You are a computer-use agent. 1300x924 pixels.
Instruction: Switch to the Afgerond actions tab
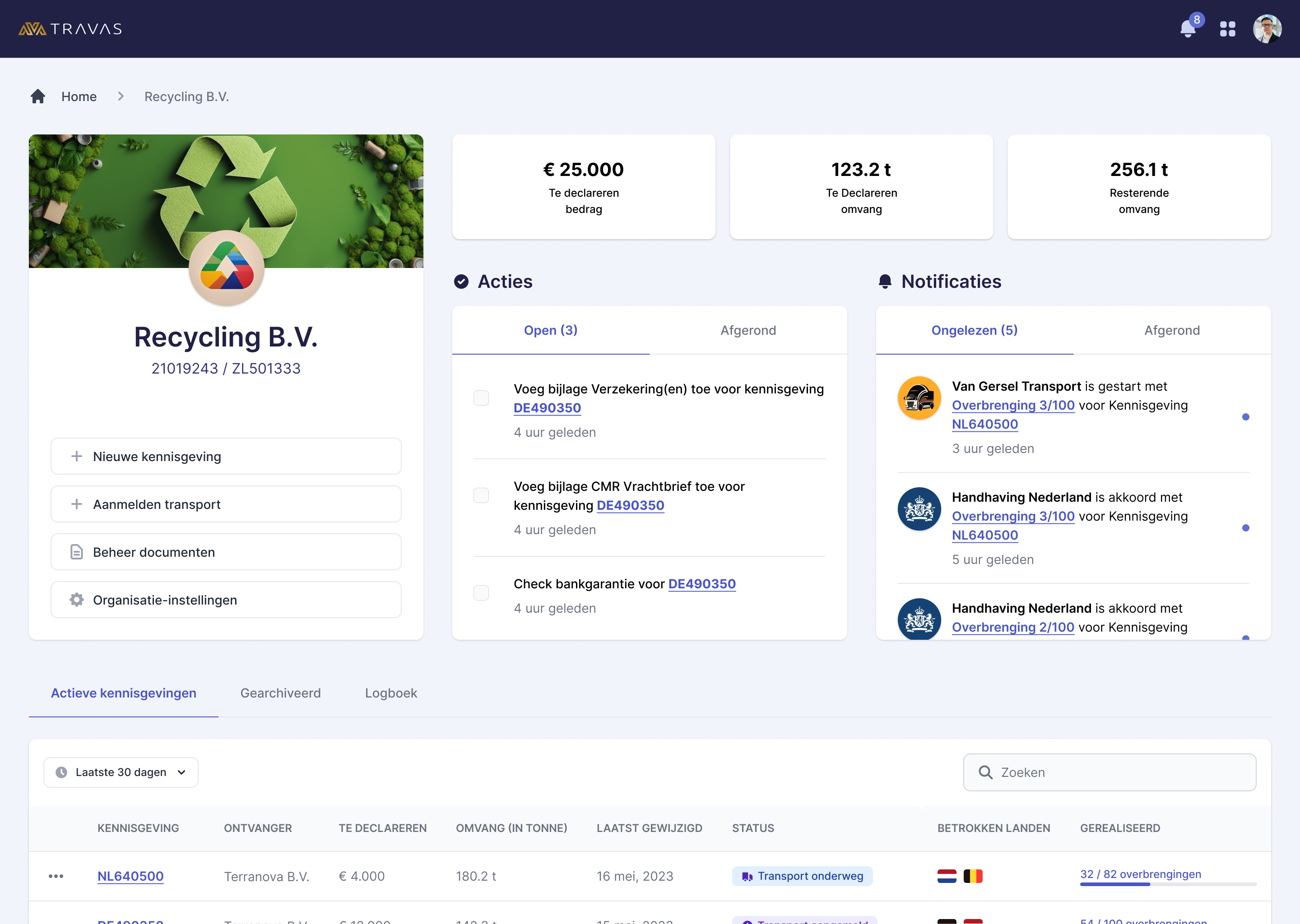point(748,330)
